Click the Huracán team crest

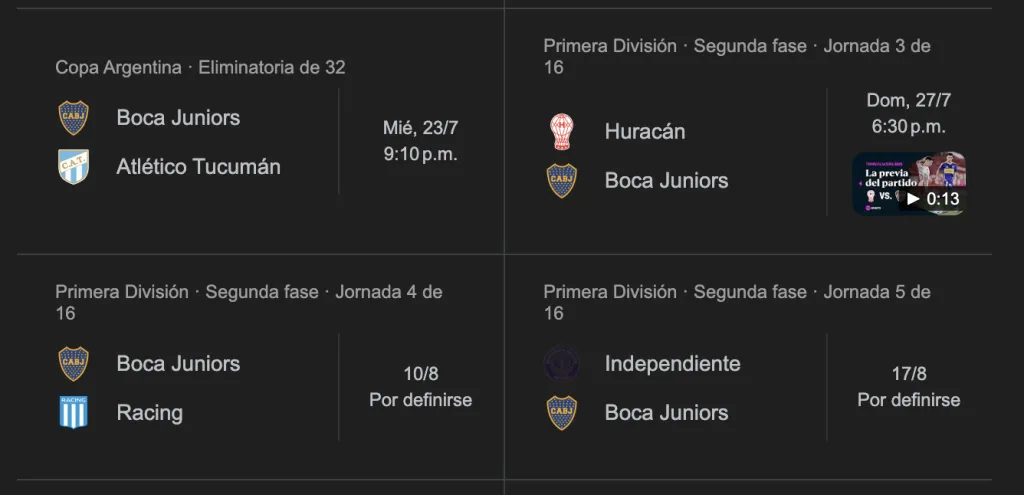click(x=561, y=132)
